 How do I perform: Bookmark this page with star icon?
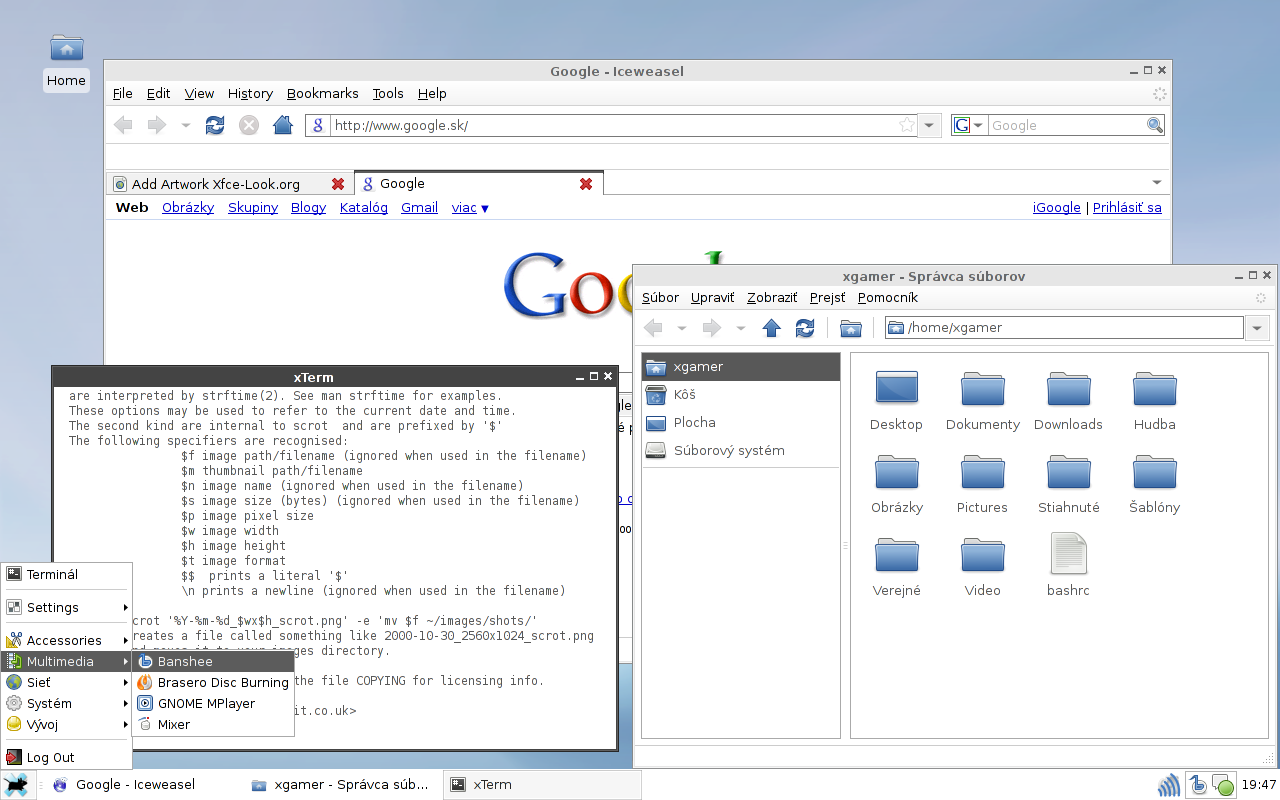[907, 125]
